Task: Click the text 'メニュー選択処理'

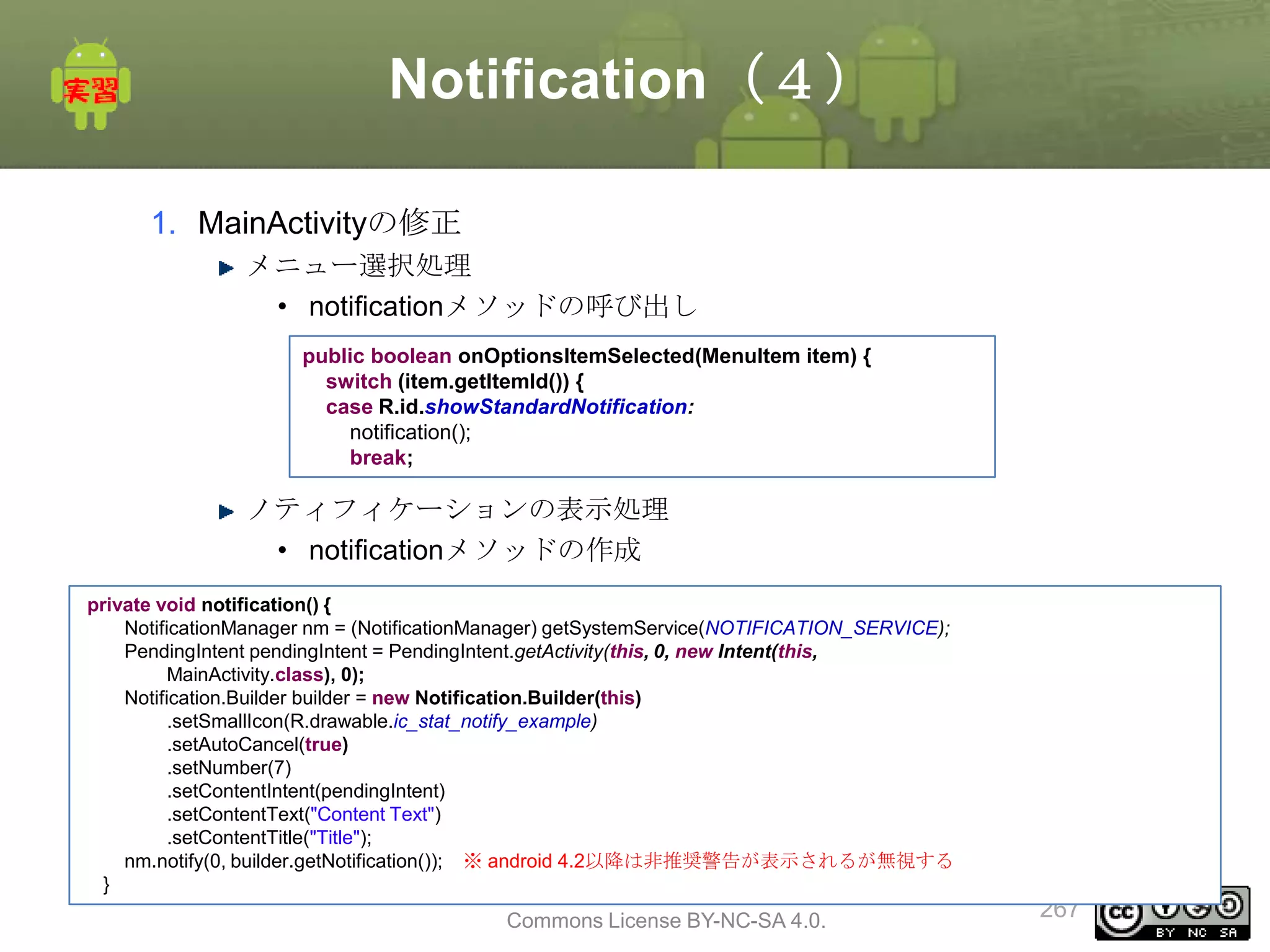Action: [359, 266]
